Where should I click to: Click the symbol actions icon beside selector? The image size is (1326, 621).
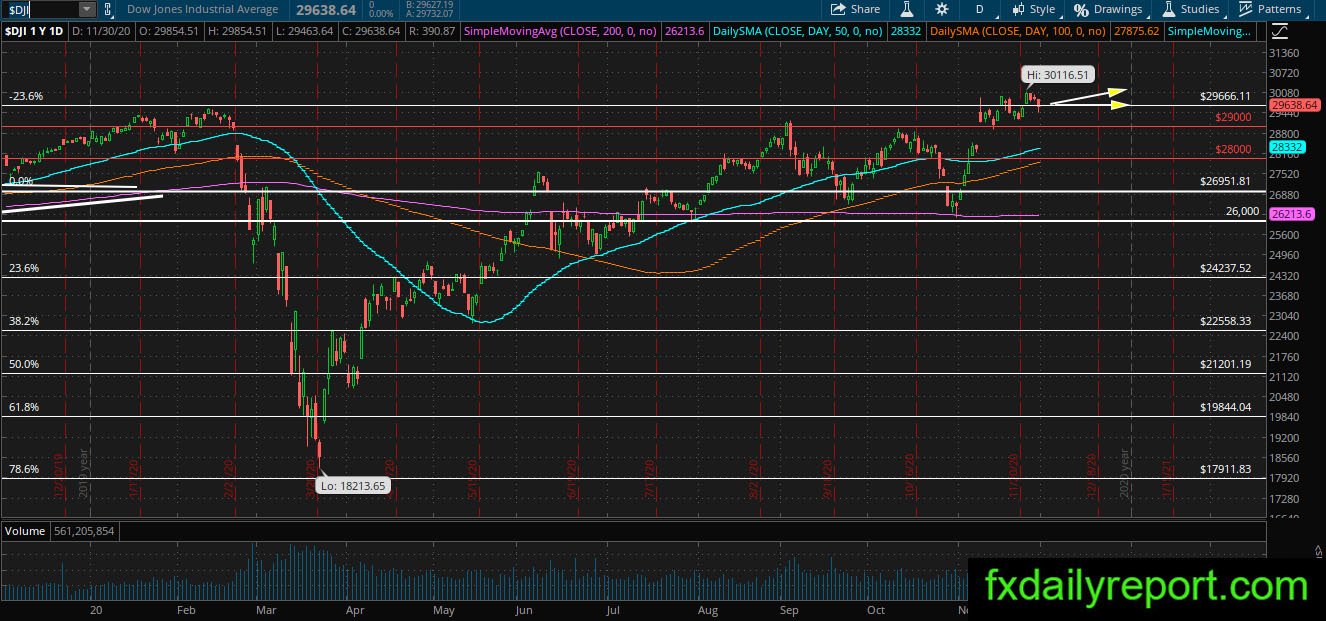point(106,9)
